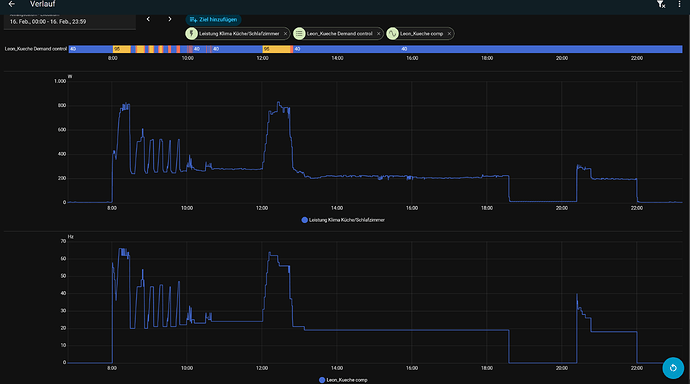Click the power flash icon on Leistung chip
The image size is (690, 384).
tap(191, 33)
